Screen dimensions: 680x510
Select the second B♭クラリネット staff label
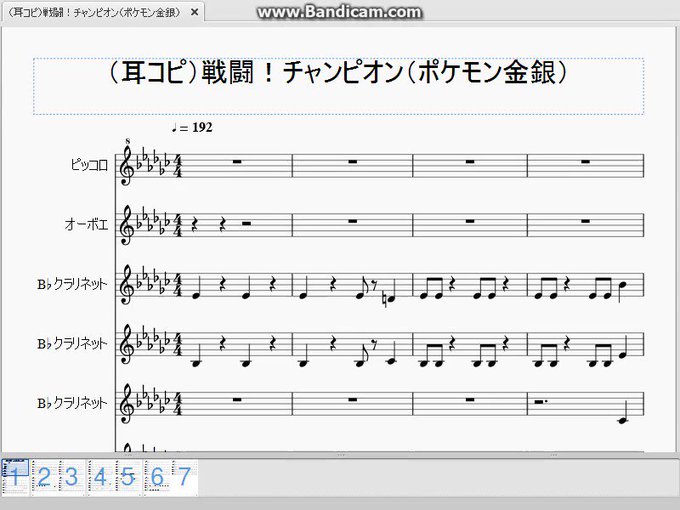(x=72, y=343)
